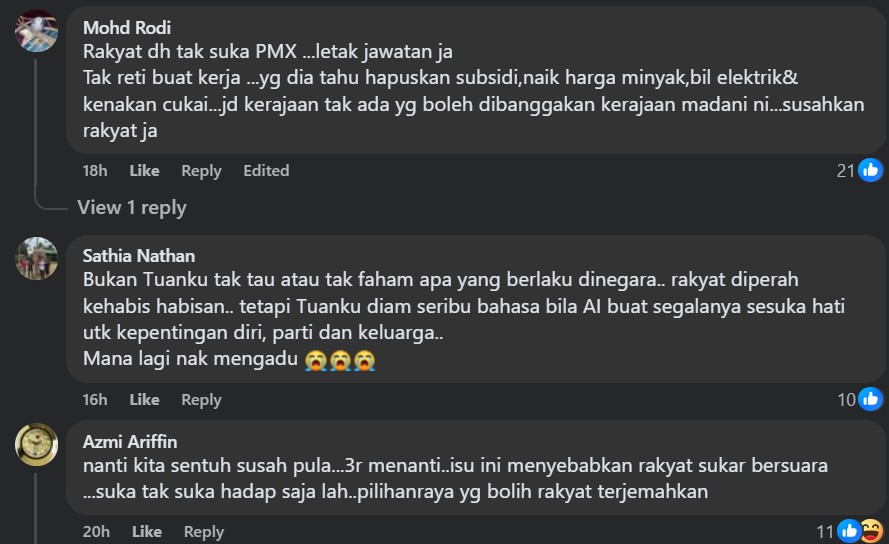Click the 16h timestamp on Sathia's comment

(95, 400)
